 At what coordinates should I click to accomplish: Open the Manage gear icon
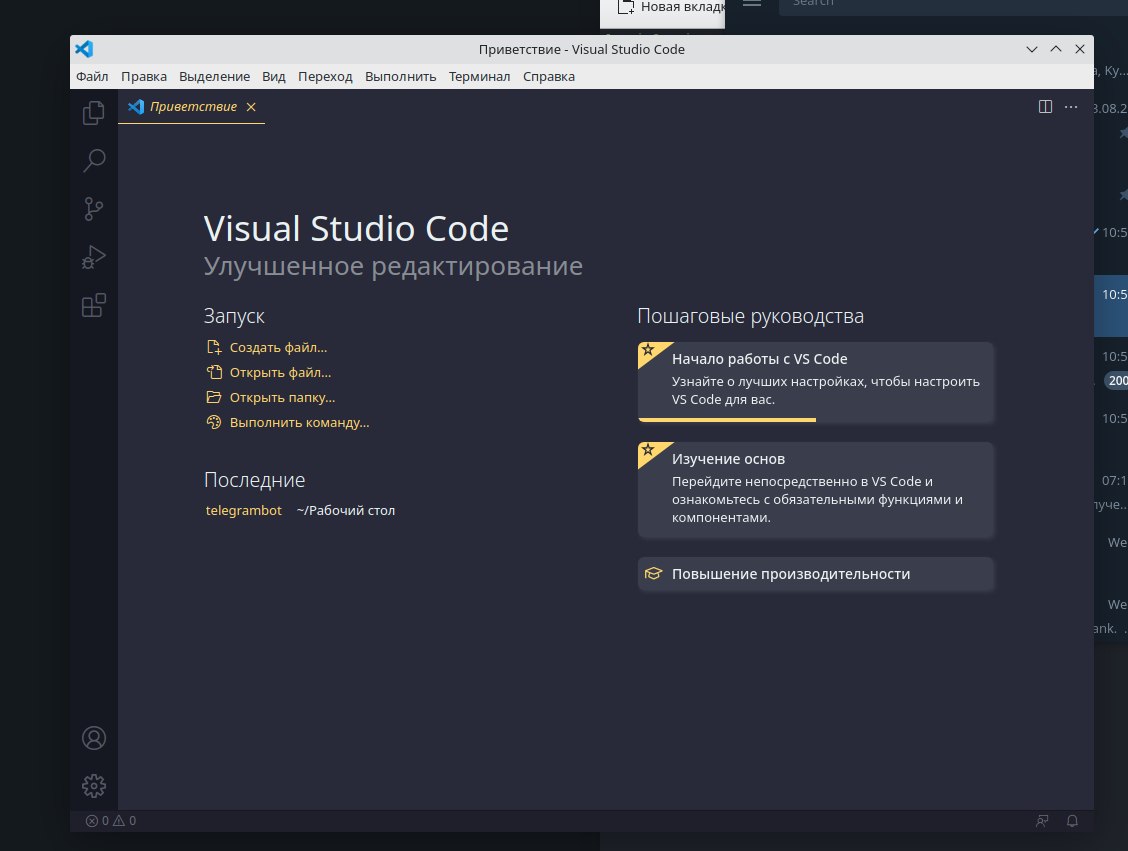coord(94,786)
